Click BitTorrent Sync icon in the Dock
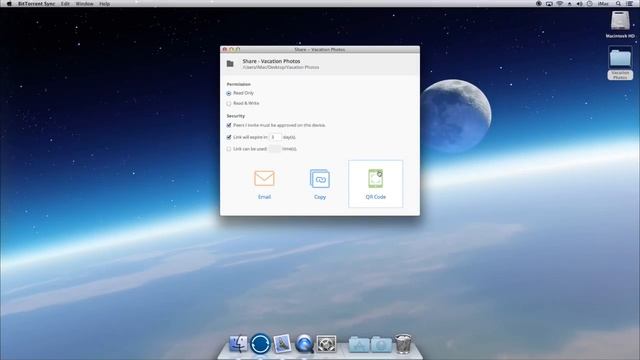Image resolution: width=640 pixels, height=360 pixels. coord(260,344)
